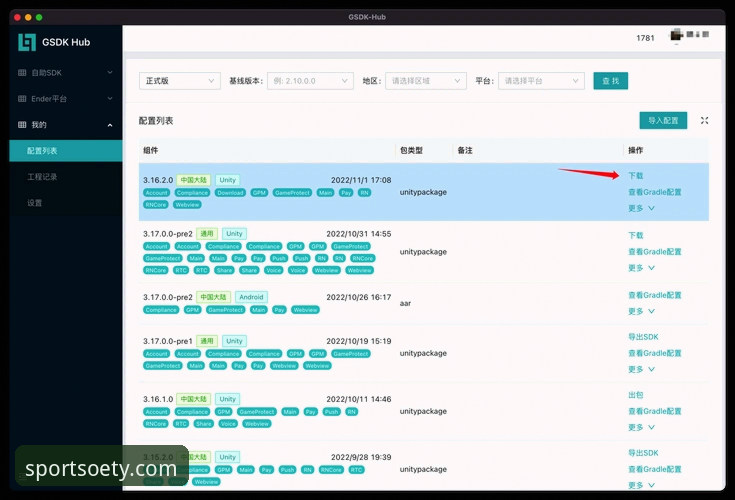735x500 pixels.
Task: Click the aar package type cell
Action: pos(405,303)
